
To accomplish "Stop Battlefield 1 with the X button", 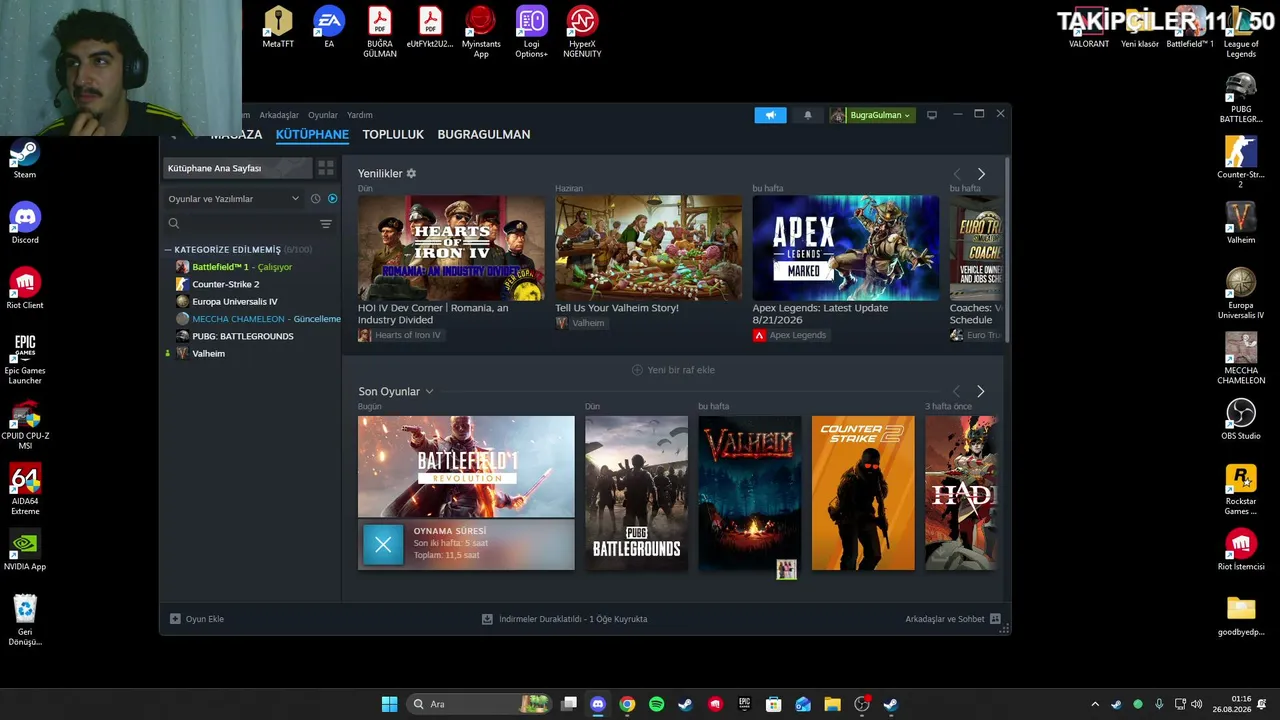I will click(383, 544).
